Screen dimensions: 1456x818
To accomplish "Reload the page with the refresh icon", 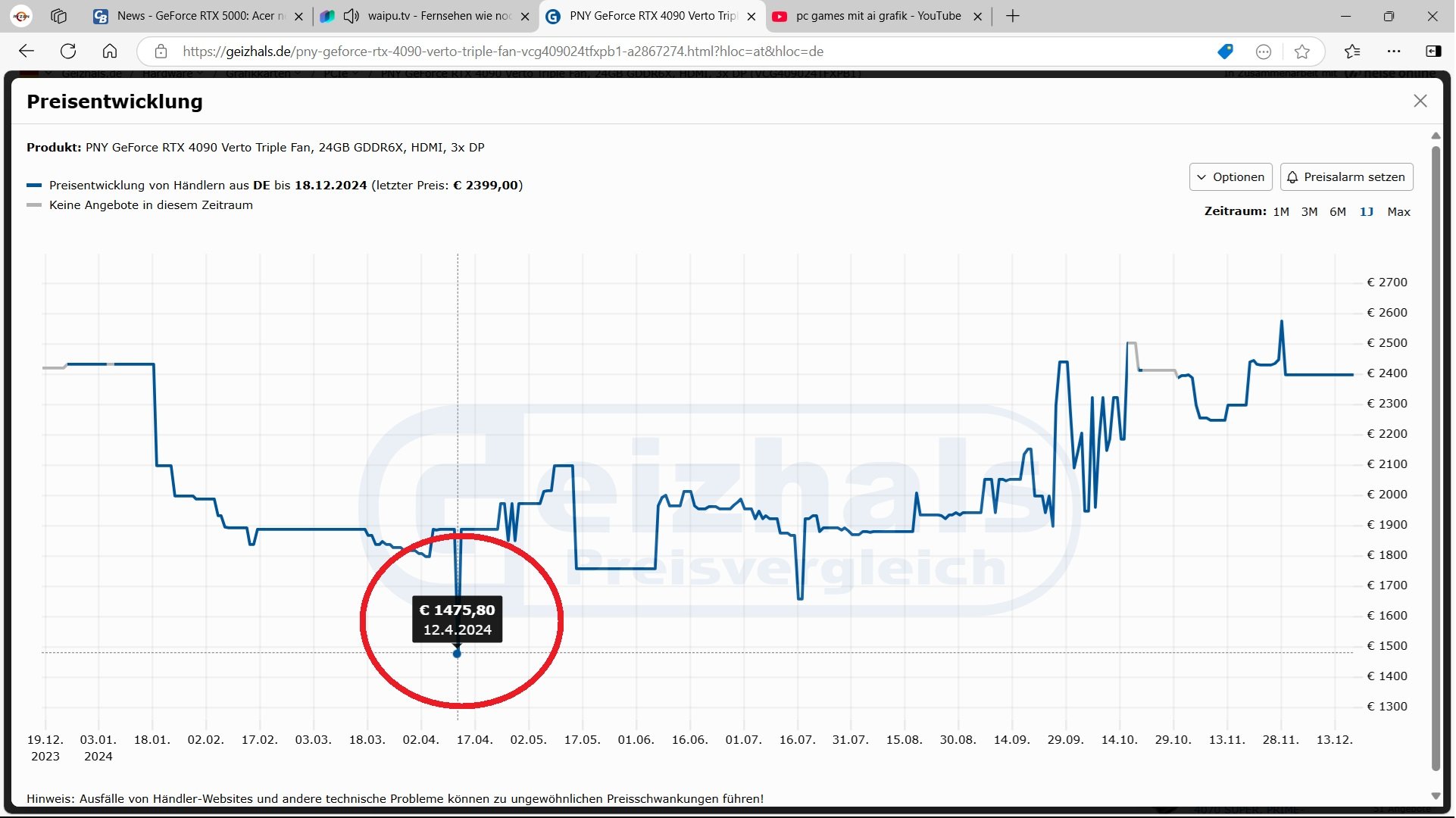I will pos(68,52).
